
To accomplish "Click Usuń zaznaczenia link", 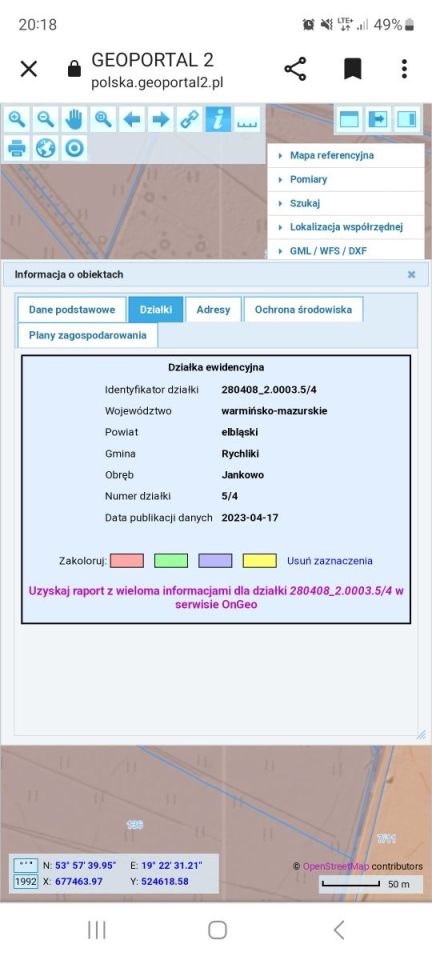I will point(330,561).
